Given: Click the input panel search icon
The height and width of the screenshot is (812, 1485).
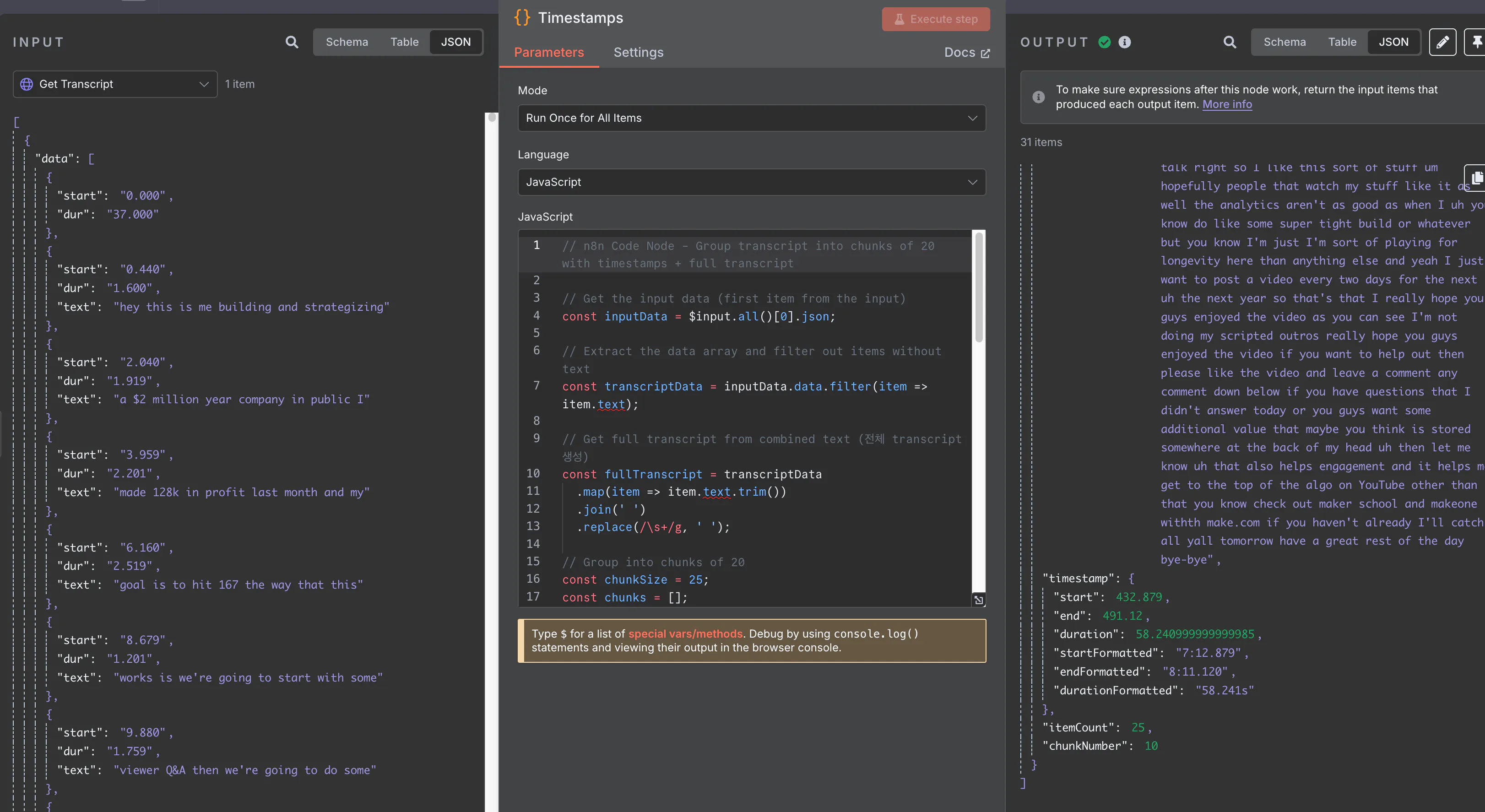Looking at the screenshot, I should coord(292,42).
